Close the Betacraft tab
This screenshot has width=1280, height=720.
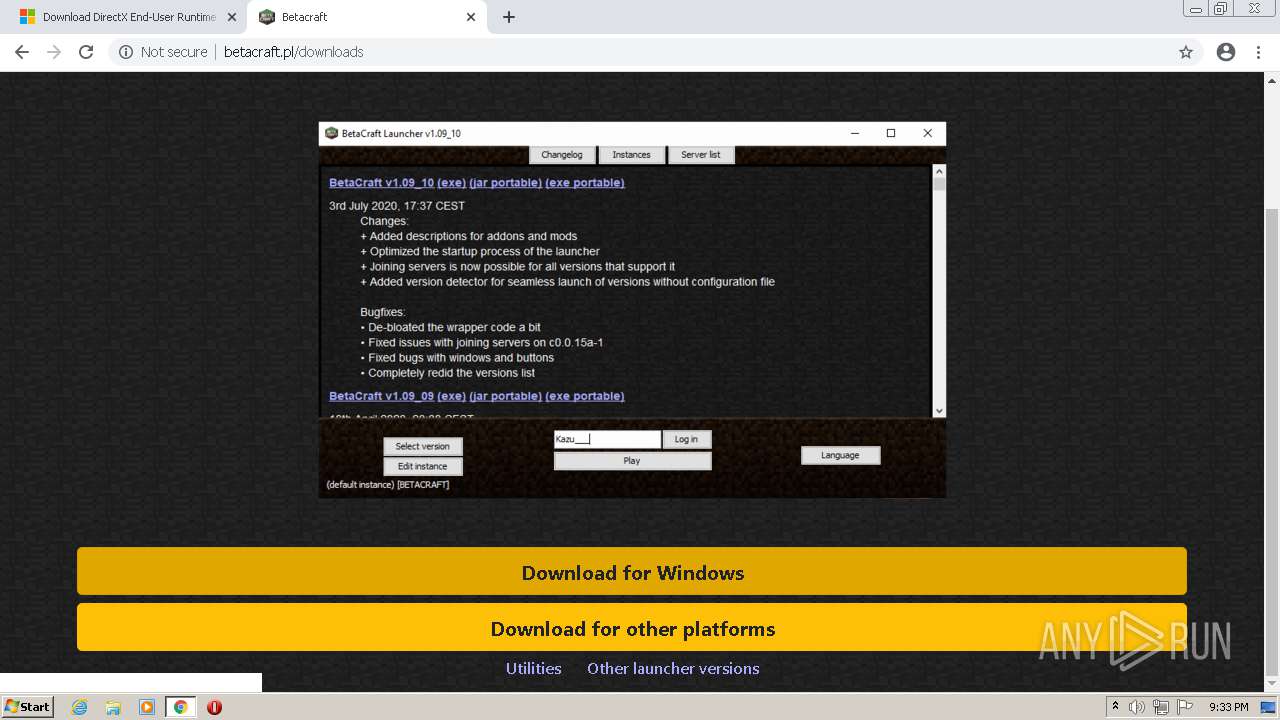(471, 17)
